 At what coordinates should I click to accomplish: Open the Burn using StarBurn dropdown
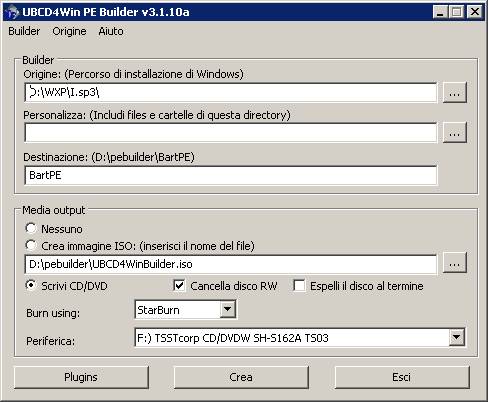click(x=228, y=309)
